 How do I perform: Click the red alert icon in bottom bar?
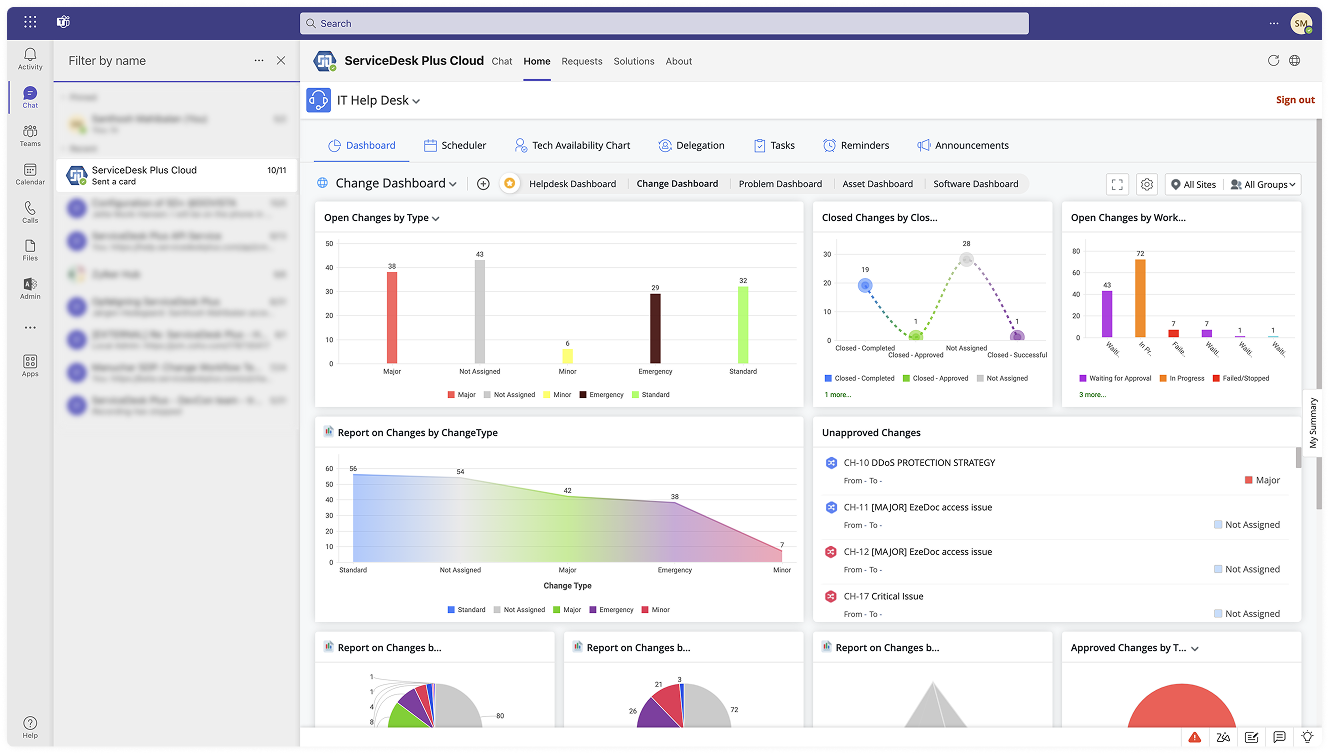coord(1195,737)
